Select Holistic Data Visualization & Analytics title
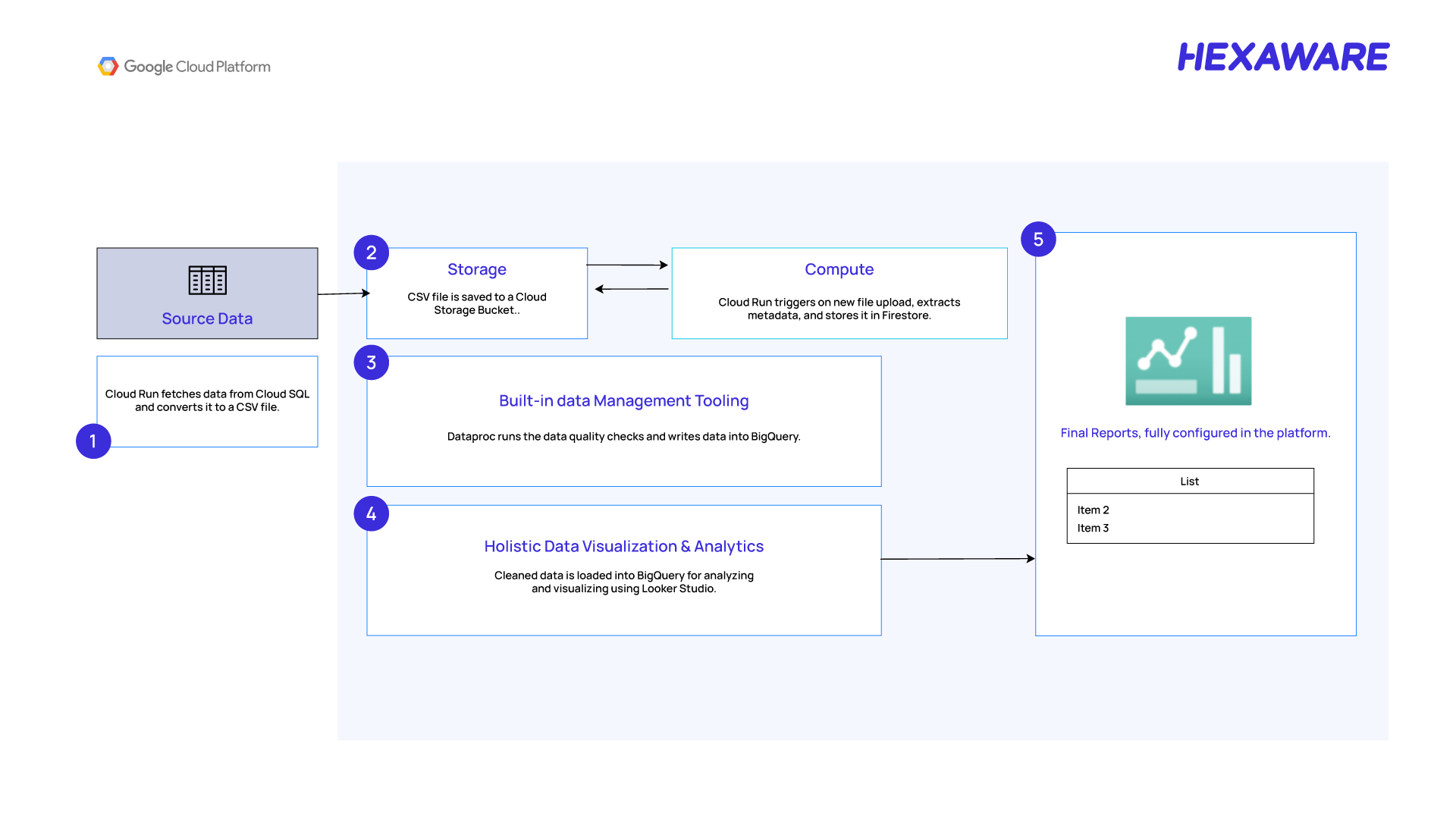The width and height of the screenshot is (1456, 819). coord(624,546)
